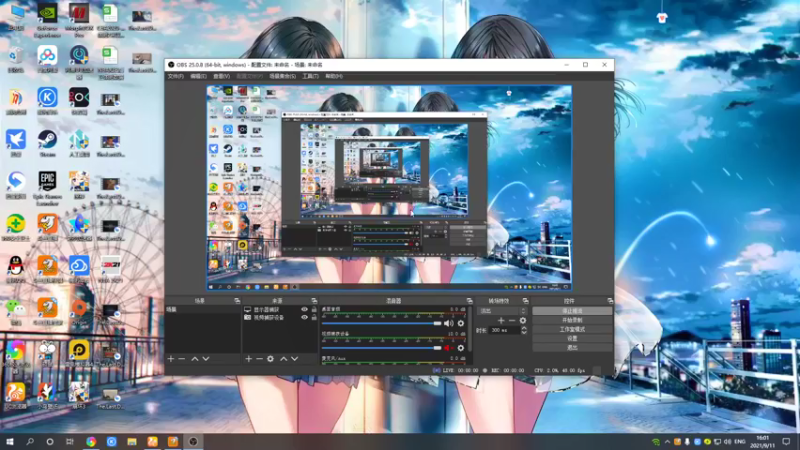Hide the 视频捕获设备 video capture source
Image resolution: width=800 pixels, height=450 pixels.
click(305, 317)
